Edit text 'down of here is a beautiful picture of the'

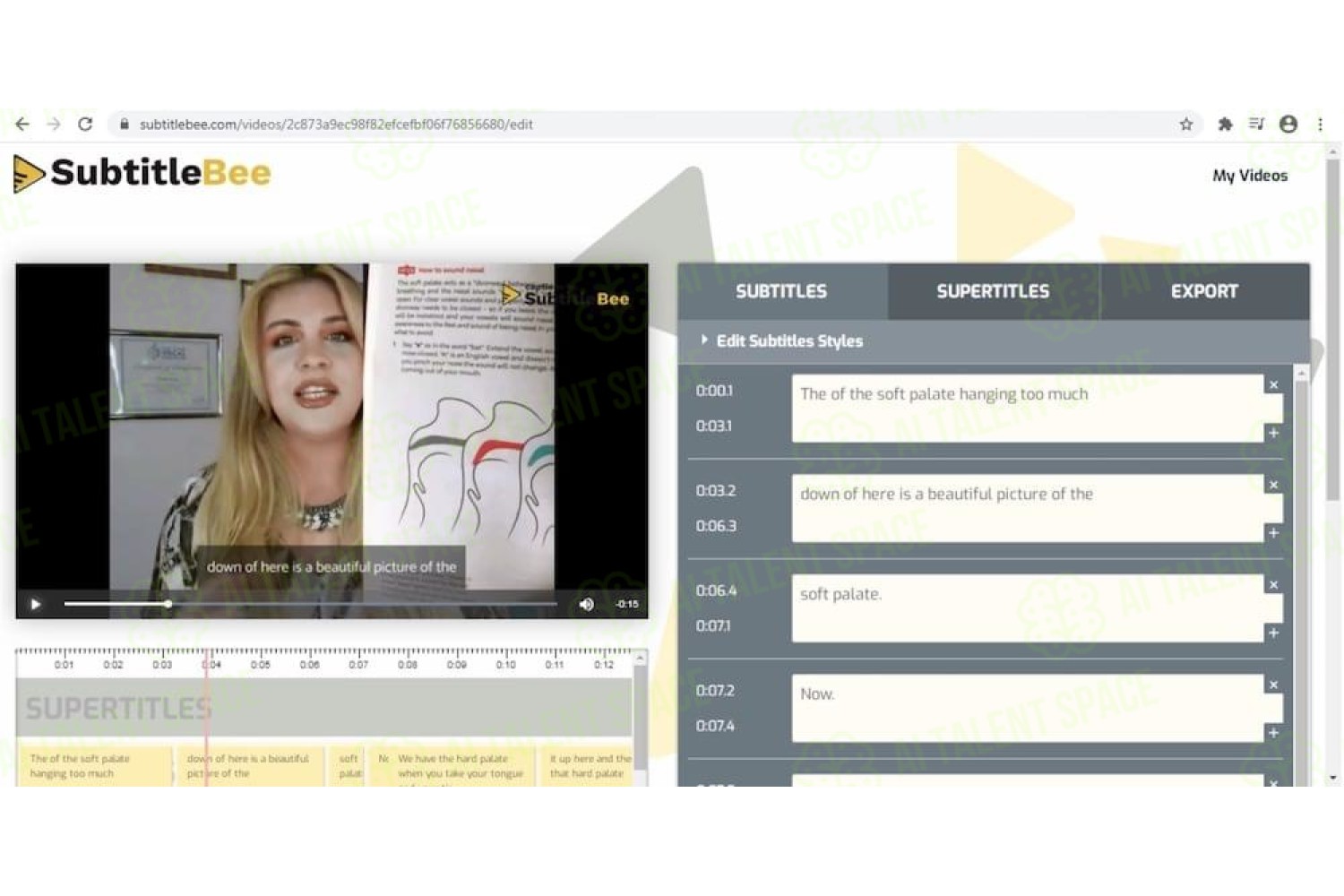click(1028, 508)
